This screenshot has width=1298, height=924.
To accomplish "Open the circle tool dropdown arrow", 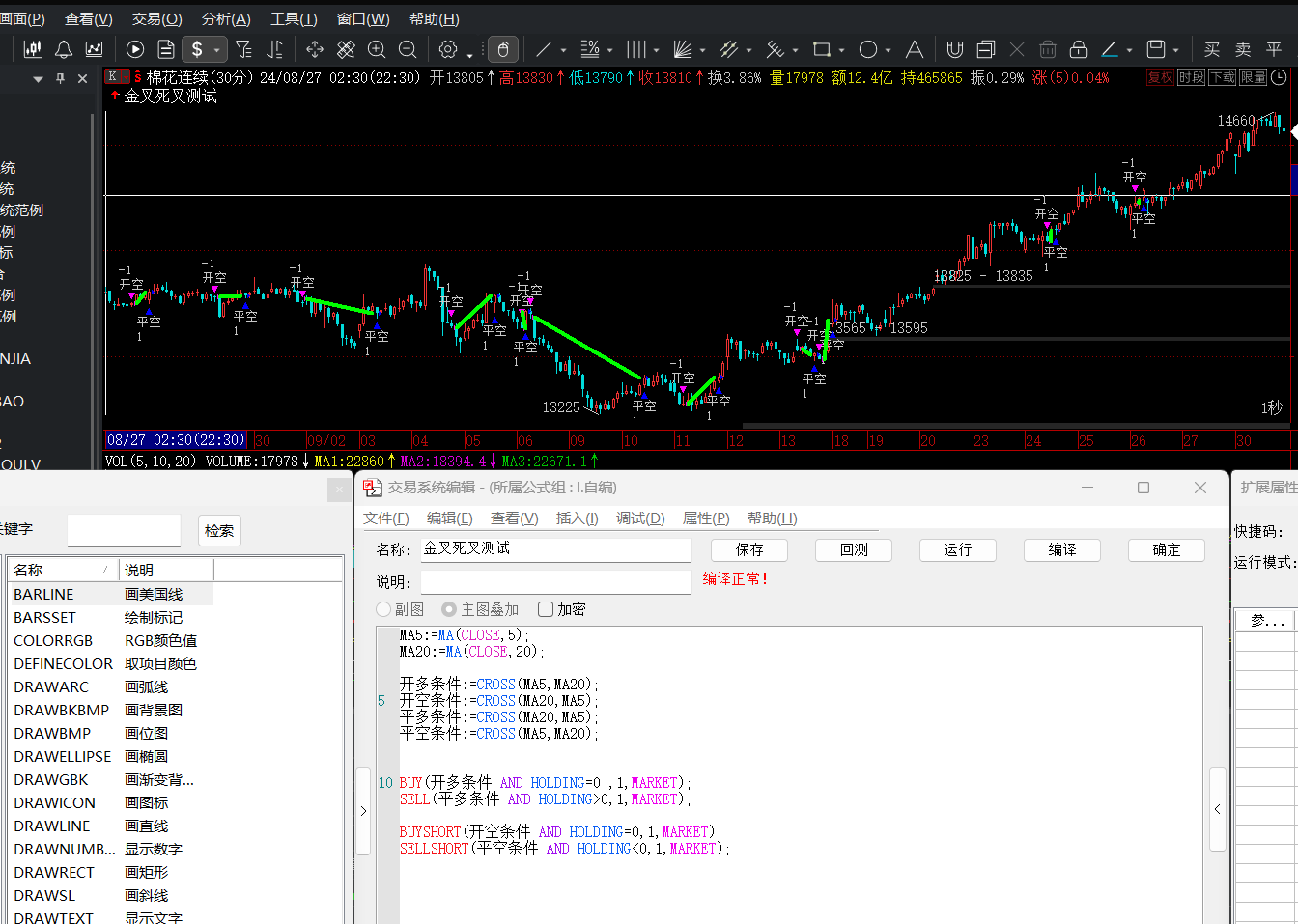I will coord(888,50).
